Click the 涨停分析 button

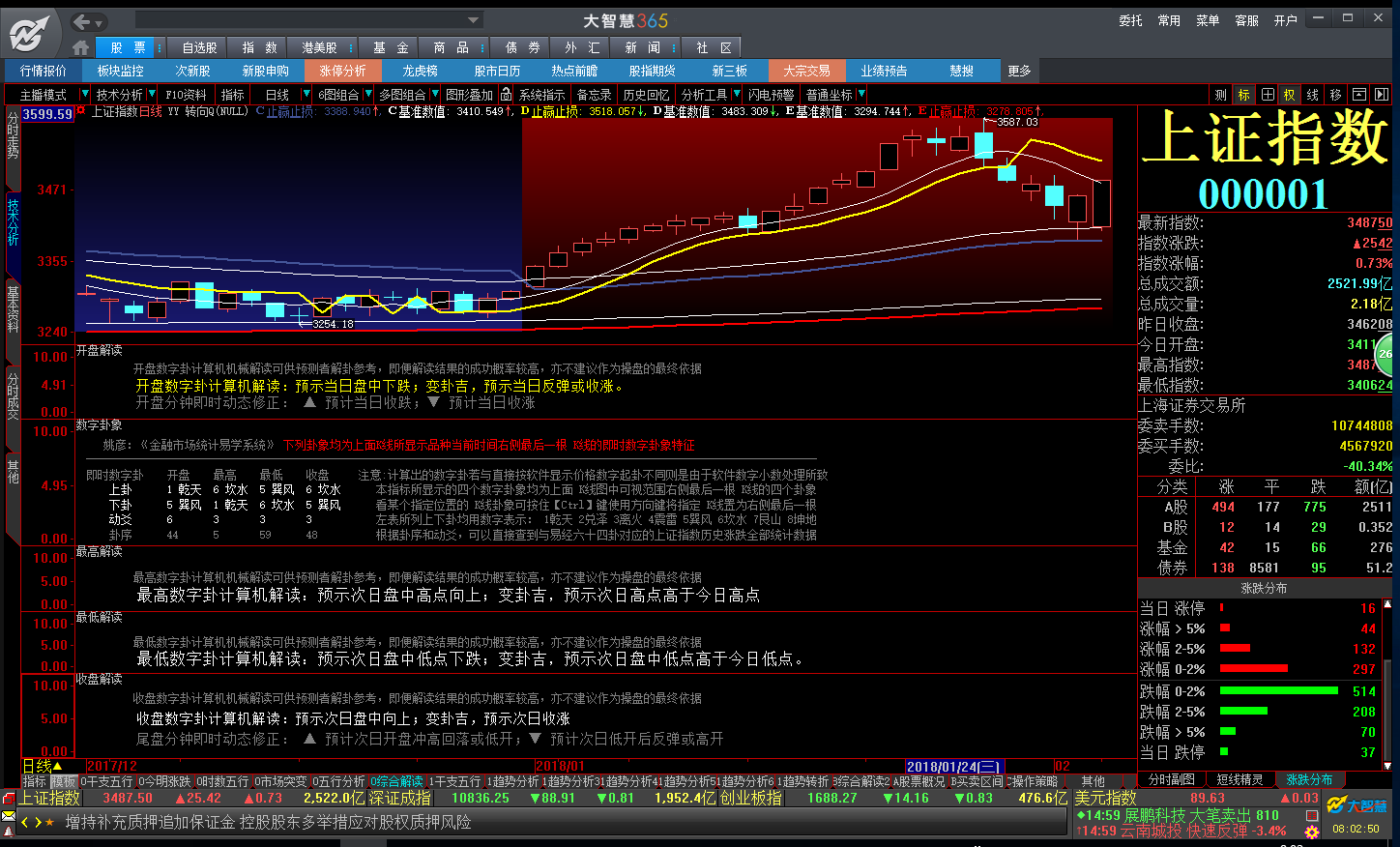coord(343,71)
